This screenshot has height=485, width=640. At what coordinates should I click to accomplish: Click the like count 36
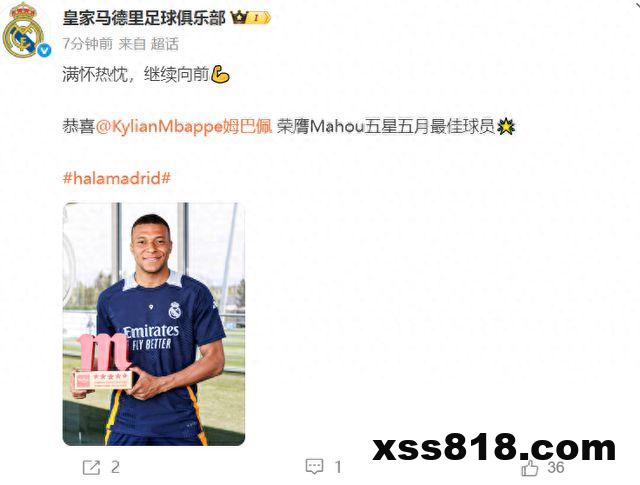(556, 468)
